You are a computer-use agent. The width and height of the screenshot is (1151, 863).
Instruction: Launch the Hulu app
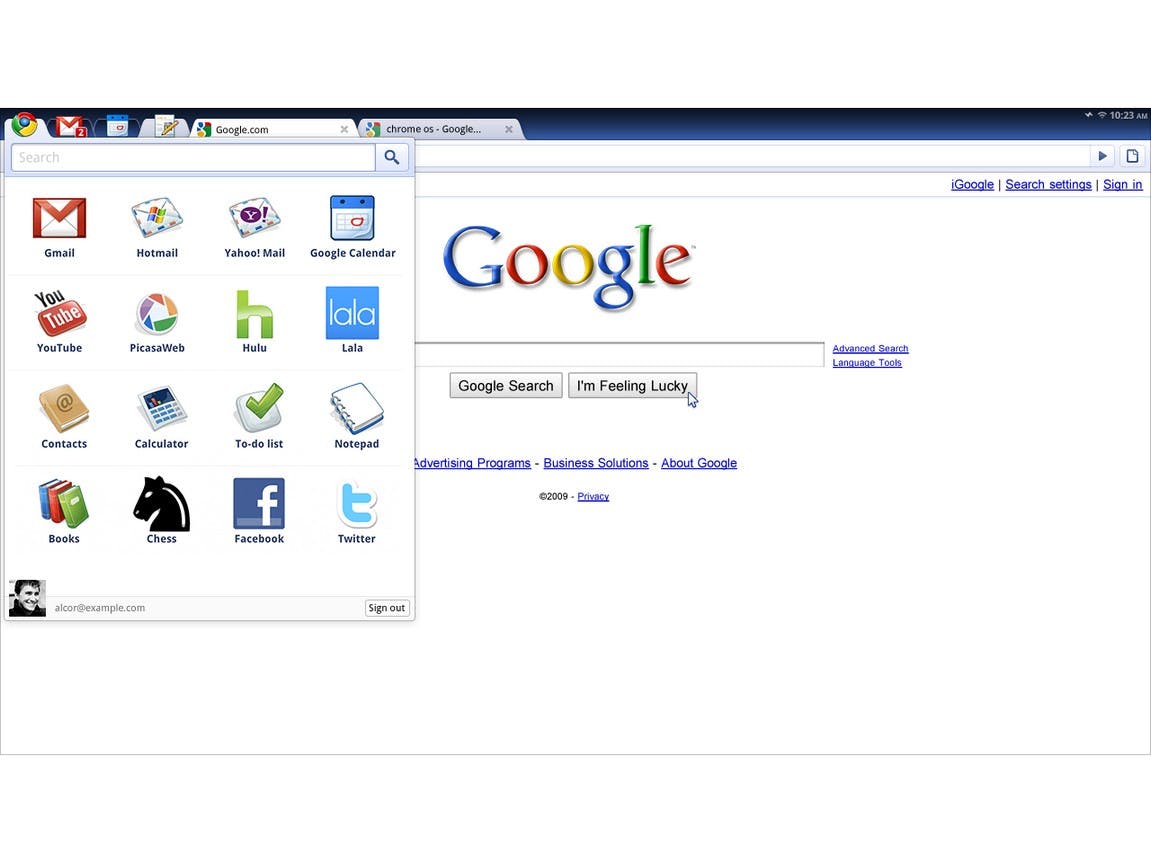click(x=255, y=314)
